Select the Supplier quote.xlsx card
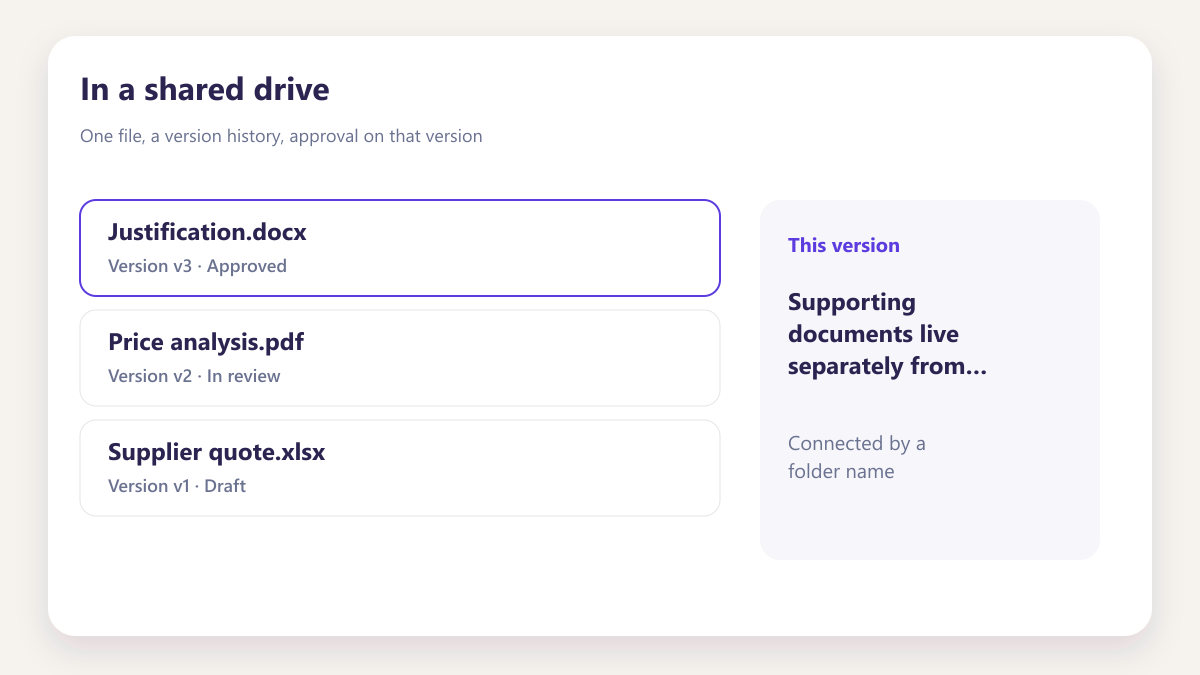Image resolution: width=1200 pixels, height=675 pixels. click(400, 468)
